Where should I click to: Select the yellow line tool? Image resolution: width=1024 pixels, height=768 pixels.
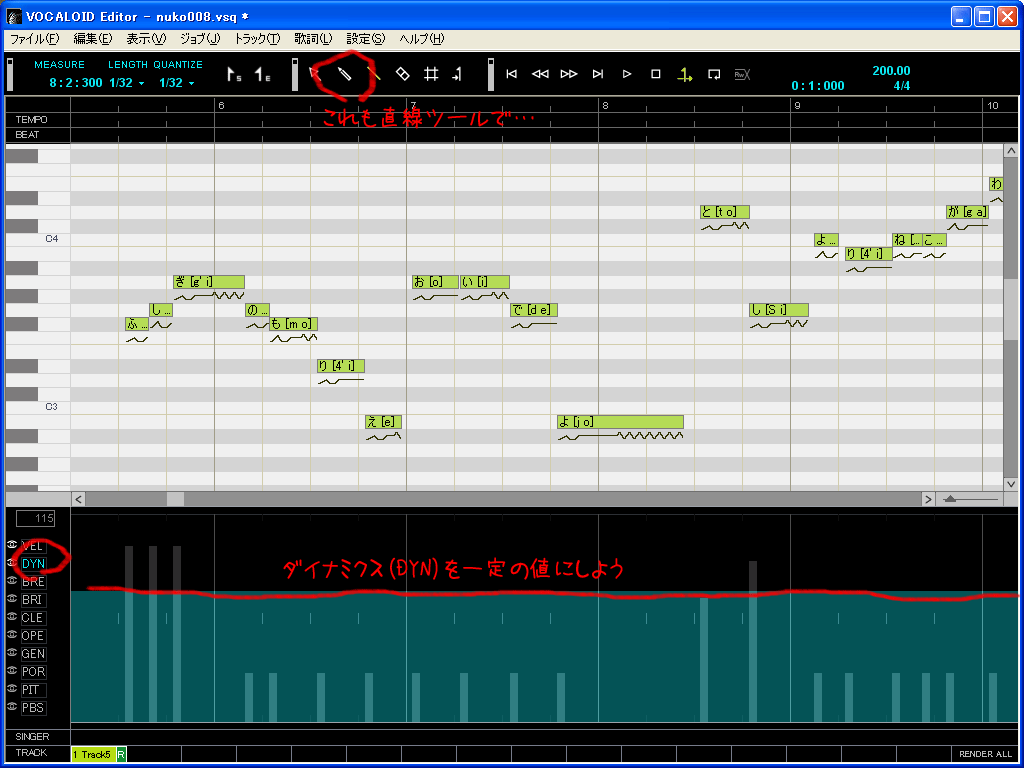pos(374,74)
